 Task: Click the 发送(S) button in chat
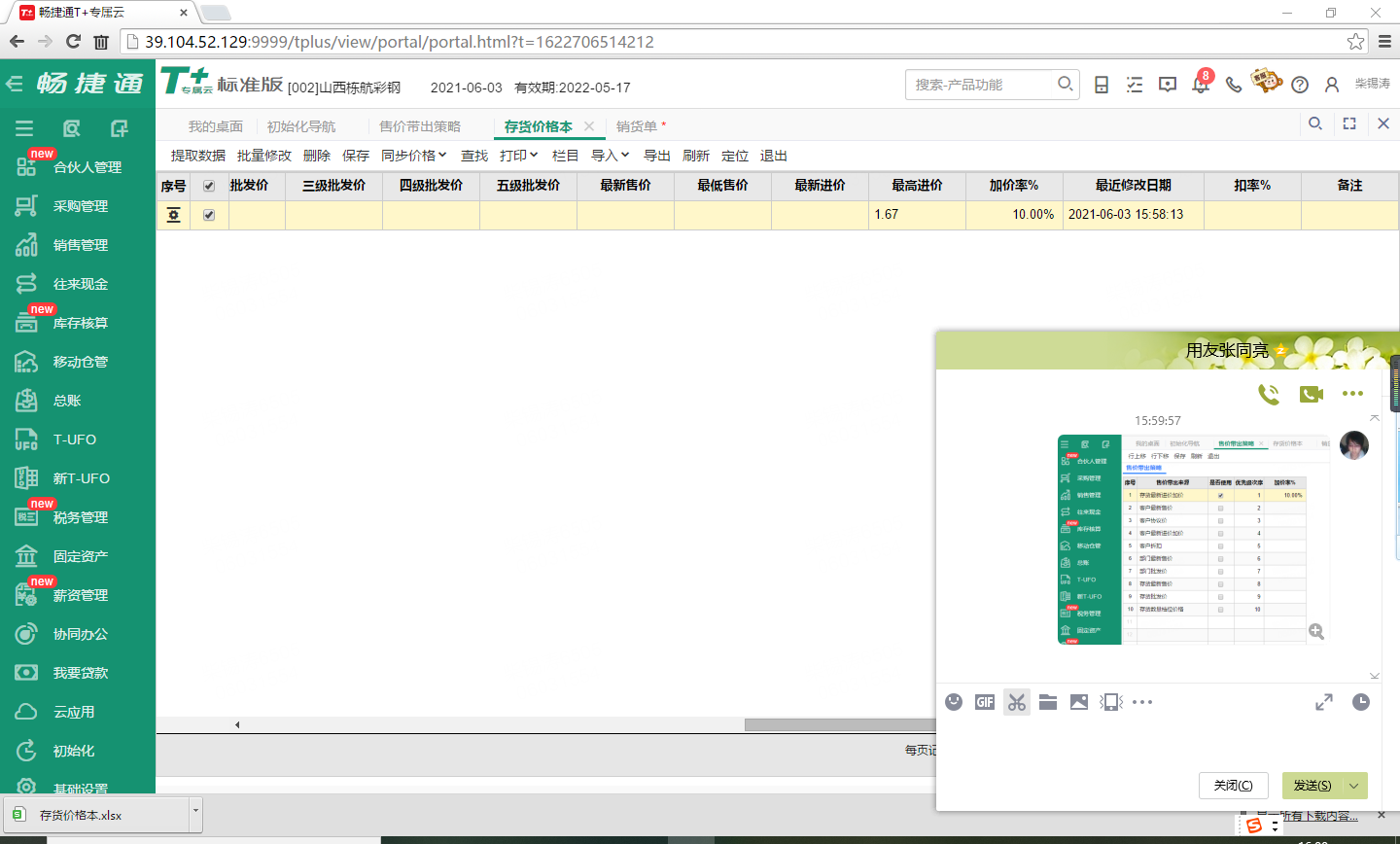pyautogui.click(x=1312, y=786)
